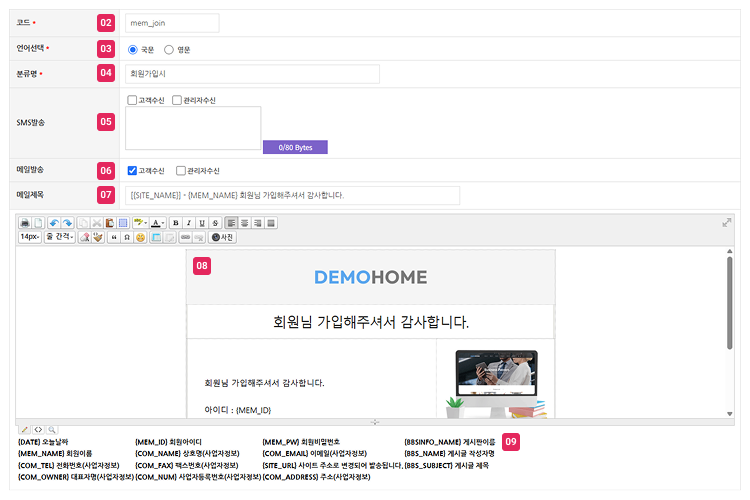
Task: Click the table layout icon
Action: tap(156, 237)
